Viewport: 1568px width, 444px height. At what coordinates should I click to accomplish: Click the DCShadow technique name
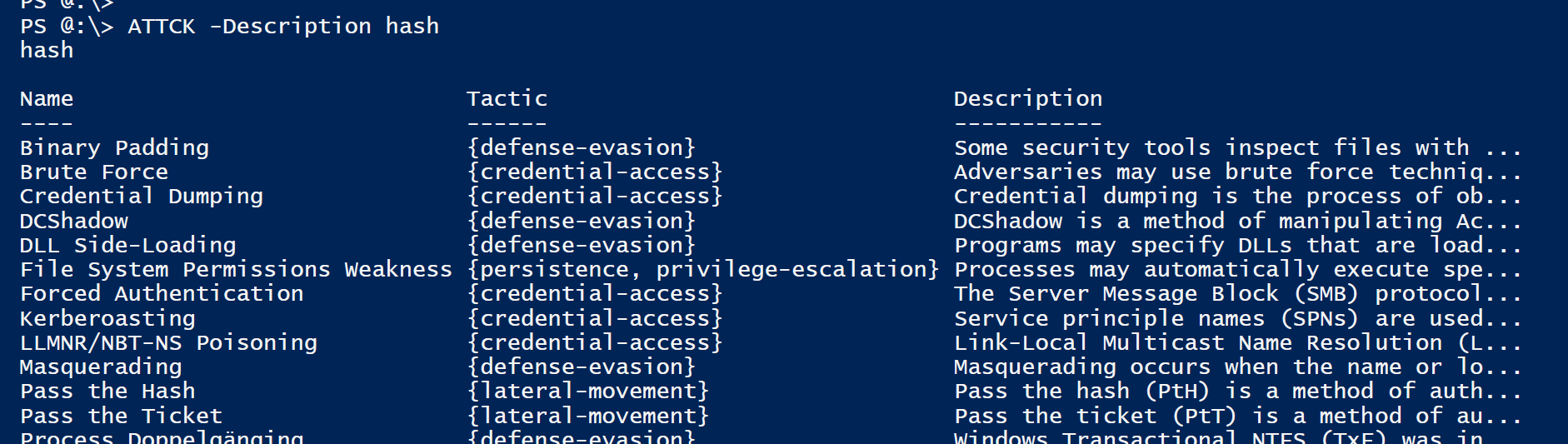[74, 221]
